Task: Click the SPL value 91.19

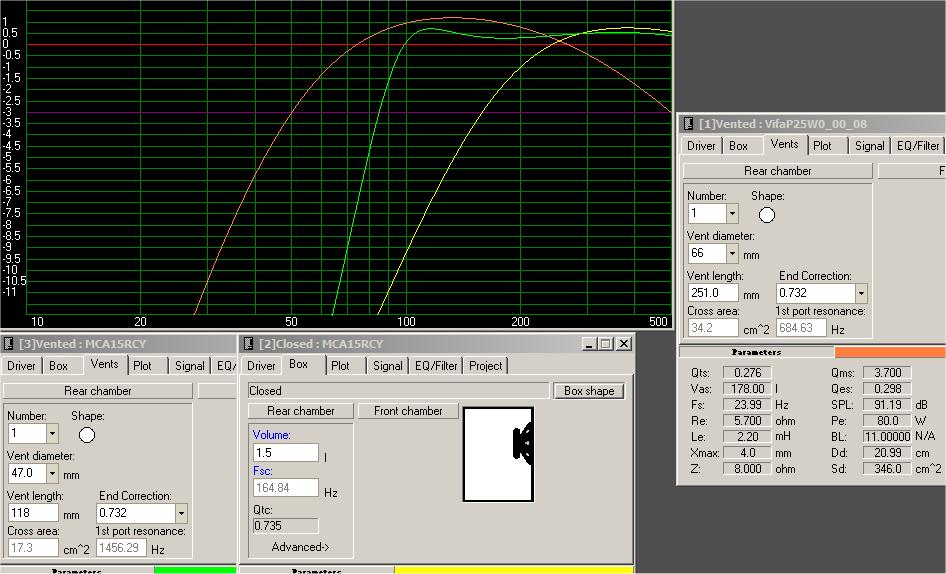Action: (x=887, y=405)
